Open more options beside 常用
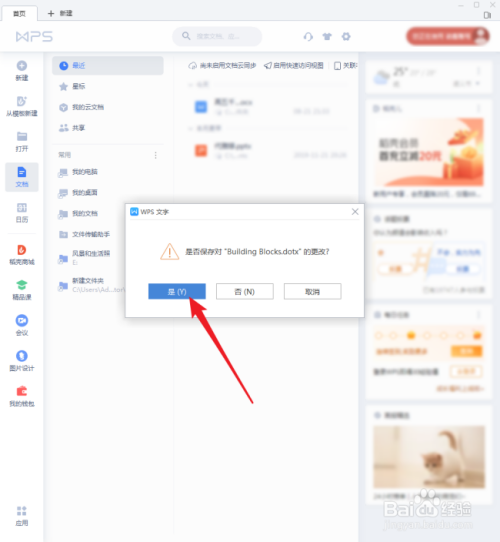 pyautogui.click(x=156, y=155)
